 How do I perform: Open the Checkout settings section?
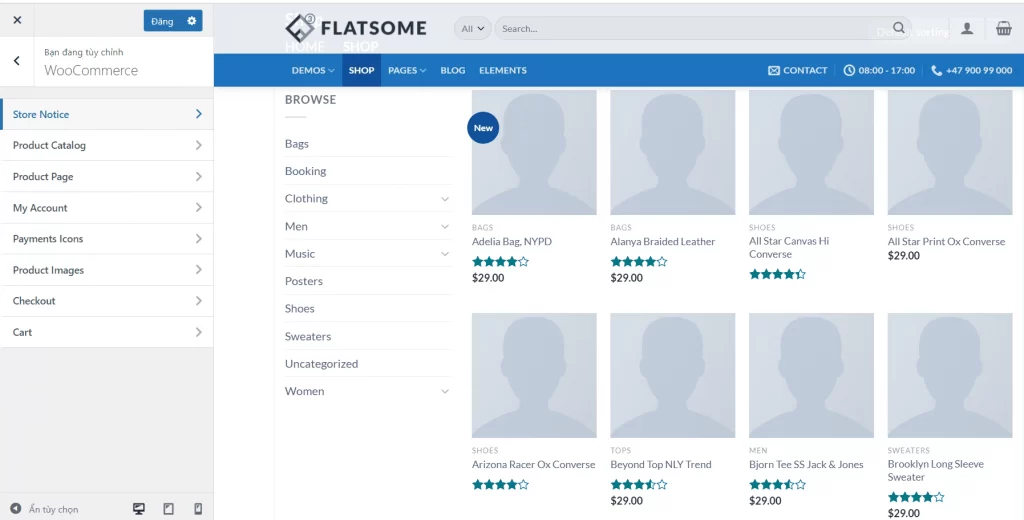click(107, 301)
